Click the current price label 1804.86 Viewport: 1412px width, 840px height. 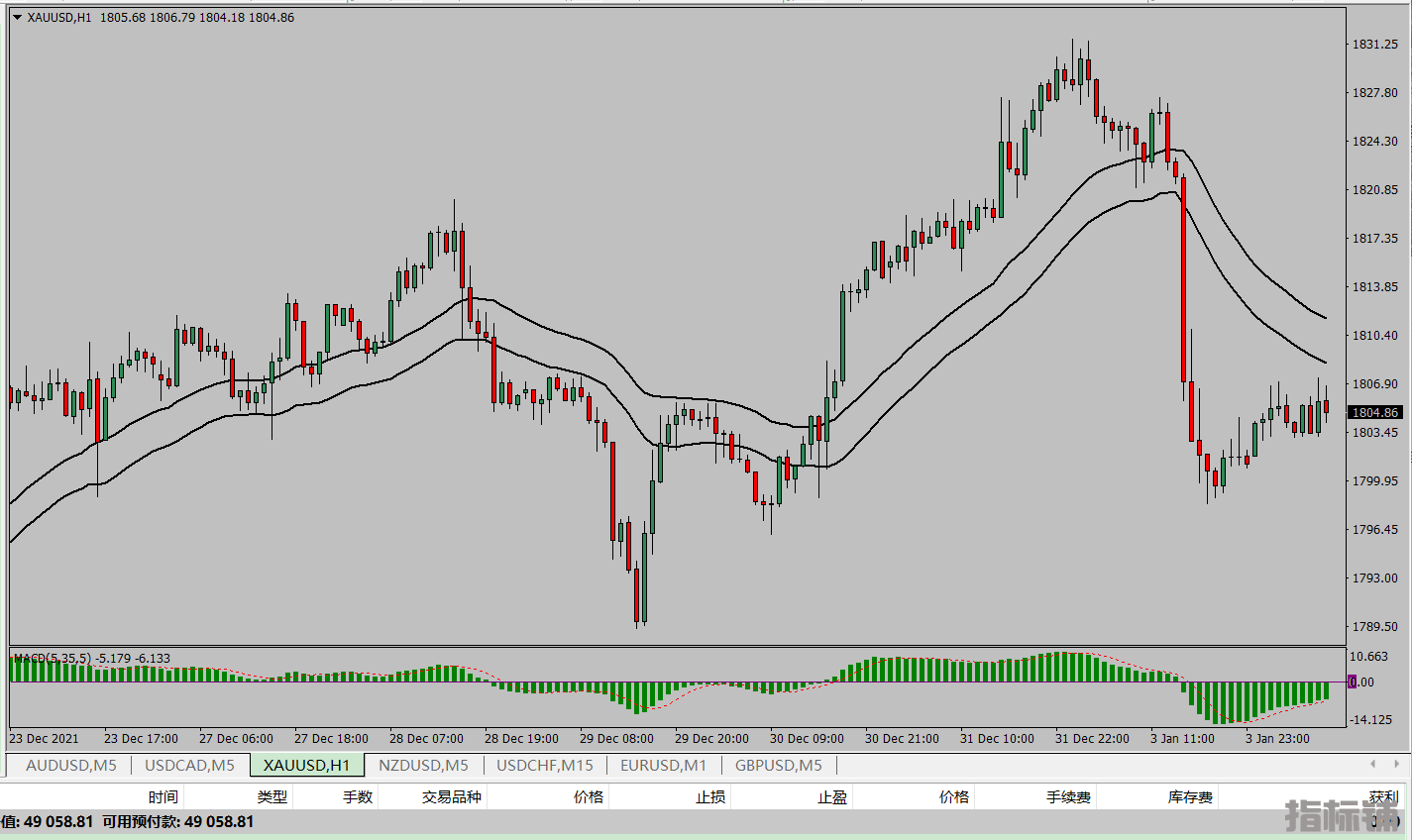tap(1375, 412)
